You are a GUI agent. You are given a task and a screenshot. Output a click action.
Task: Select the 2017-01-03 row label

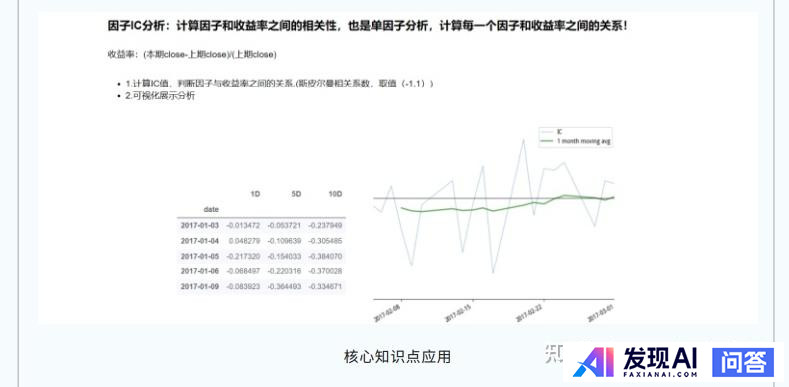pyautogui.click(x=200, y=225)
